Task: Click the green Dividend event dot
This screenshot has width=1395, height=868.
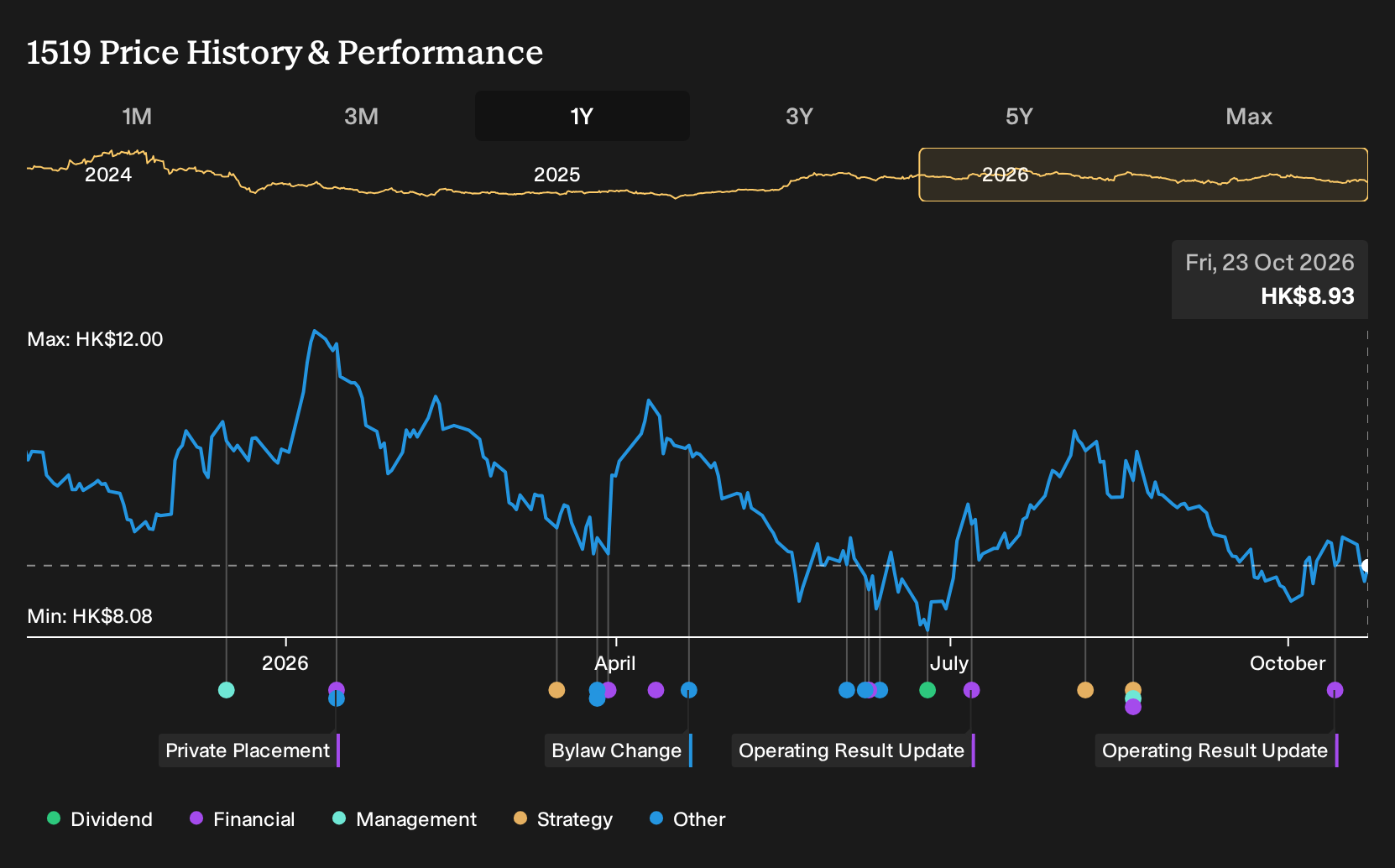Action: click(927, 690)
